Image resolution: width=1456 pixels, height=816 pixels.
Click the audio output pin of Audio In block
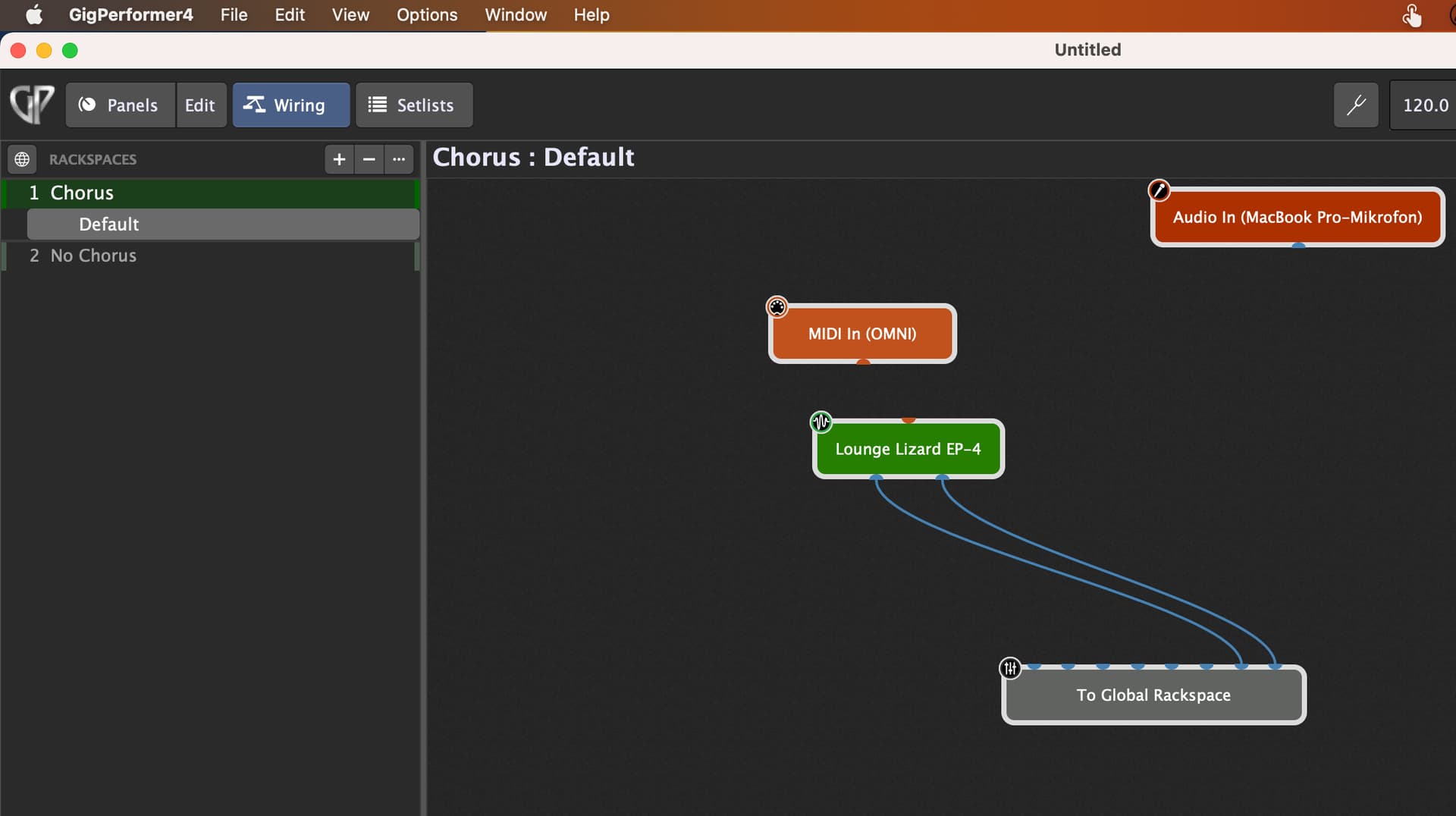(1298, 245)
